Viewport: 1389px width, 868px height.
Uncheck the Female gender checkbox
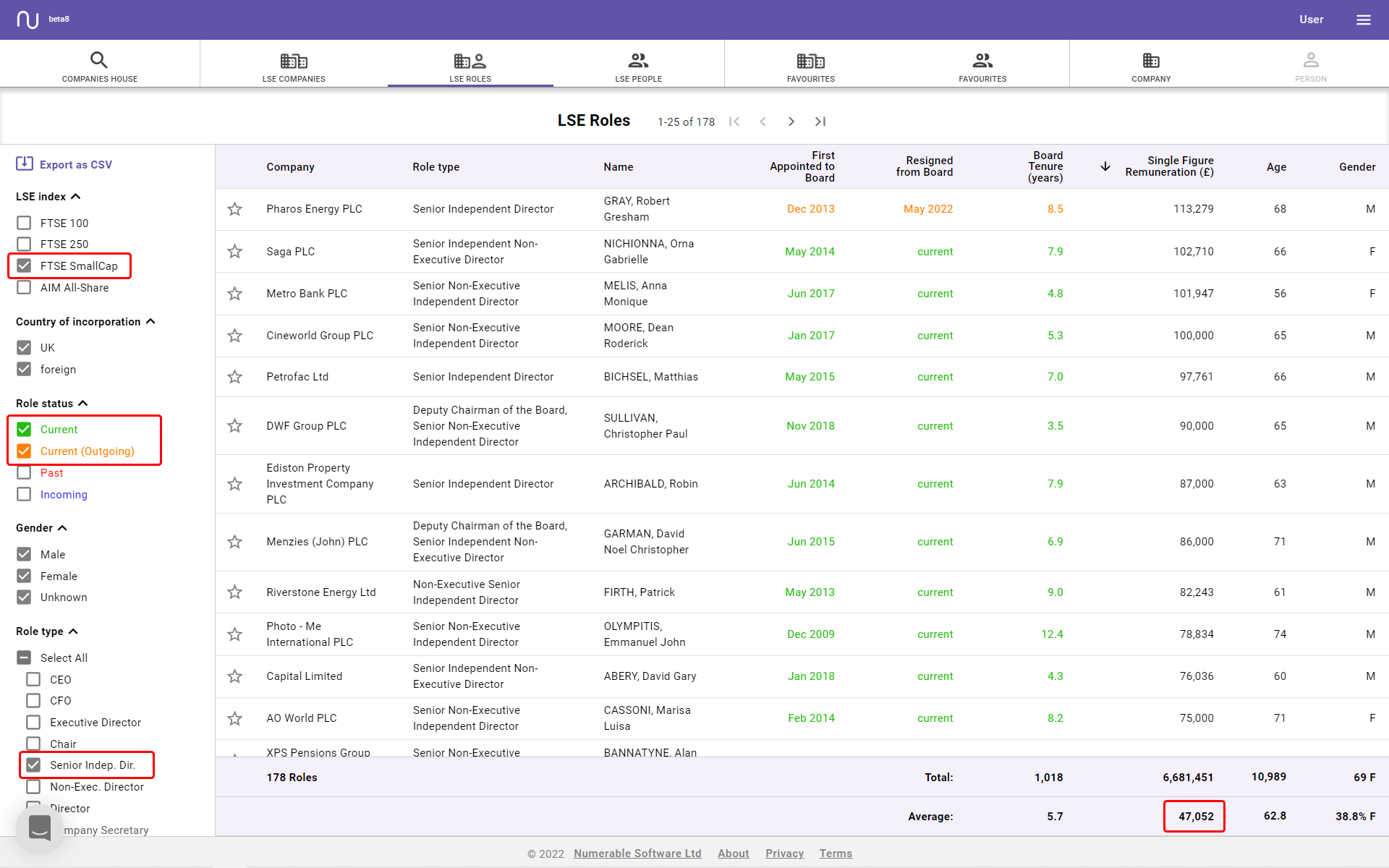tap(24, 576)
